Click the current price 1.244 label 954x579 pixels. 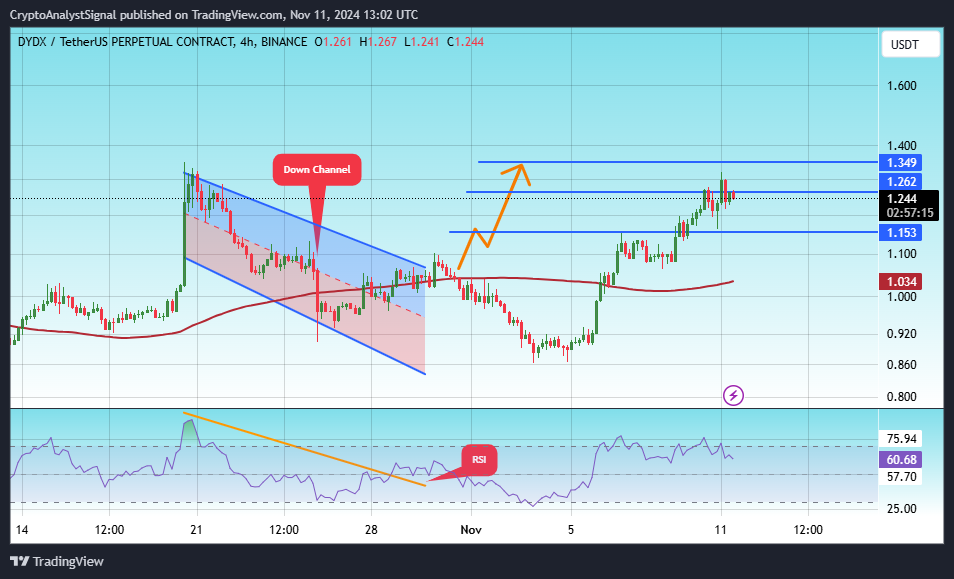click(902, 199)
